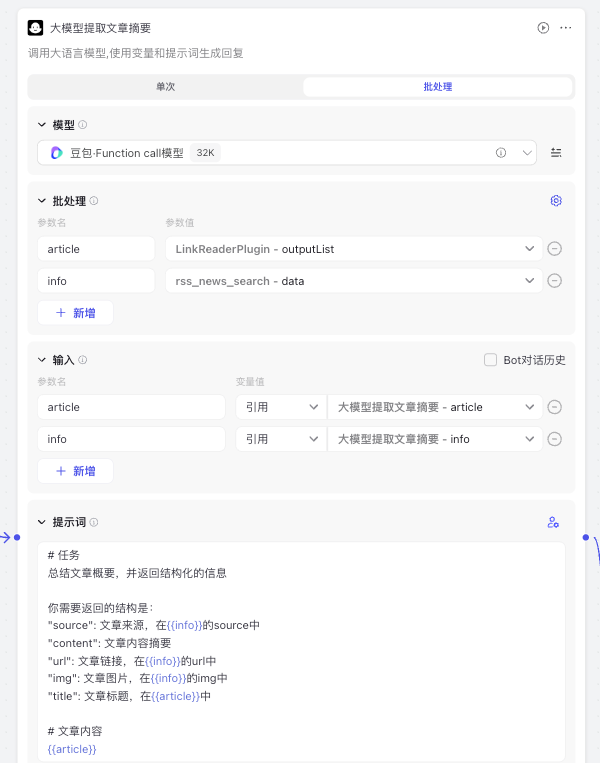Open the rss_news_search - data dropdown
The image size is (600, 763).
tap(354, 281)
